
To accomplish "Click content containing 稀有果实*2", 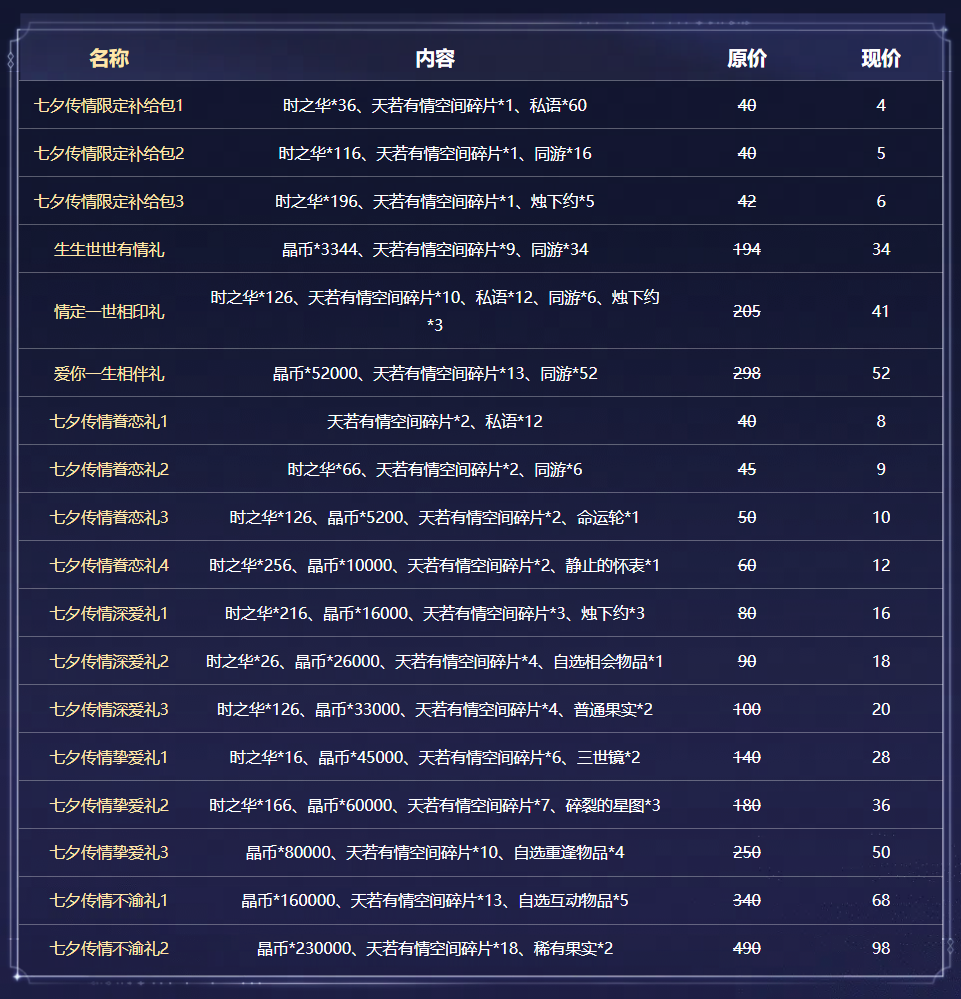I will point(435,949).
